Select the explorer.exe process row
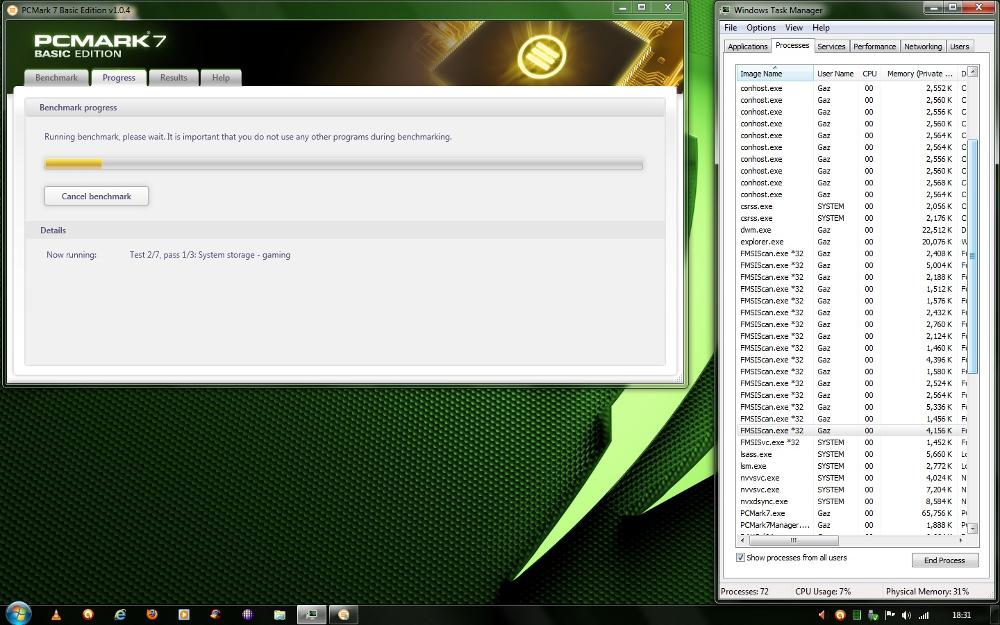 (x=851, y=242)
